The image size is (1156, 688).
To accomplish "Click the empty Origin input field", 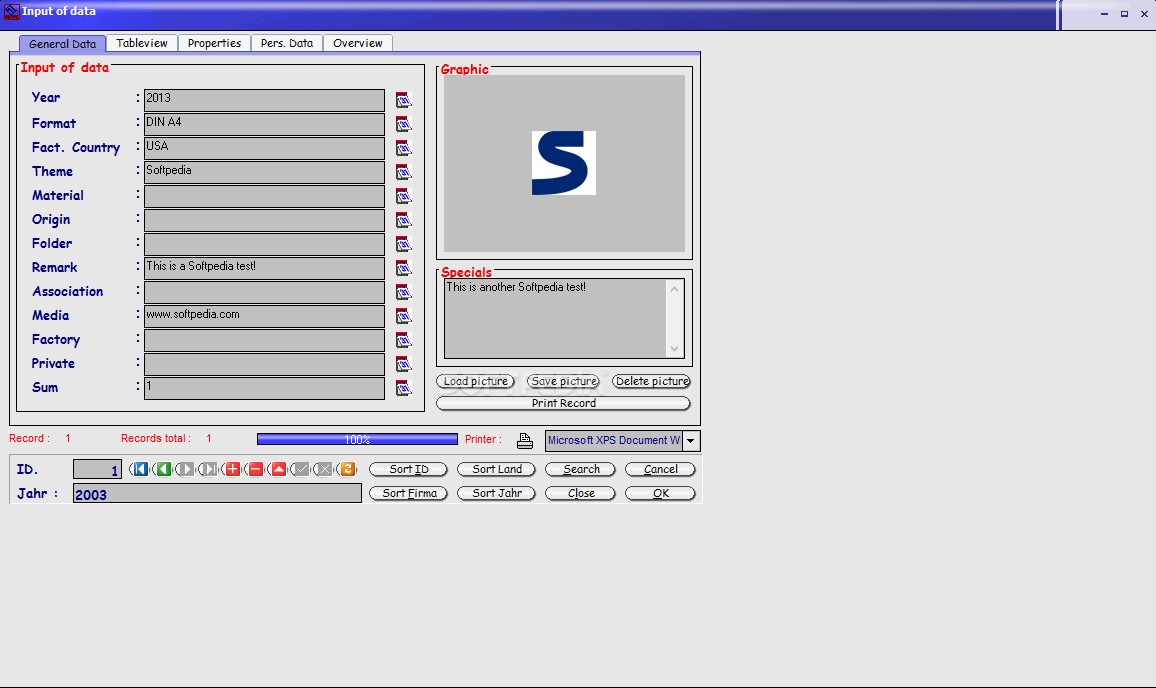I will [264, 220].
